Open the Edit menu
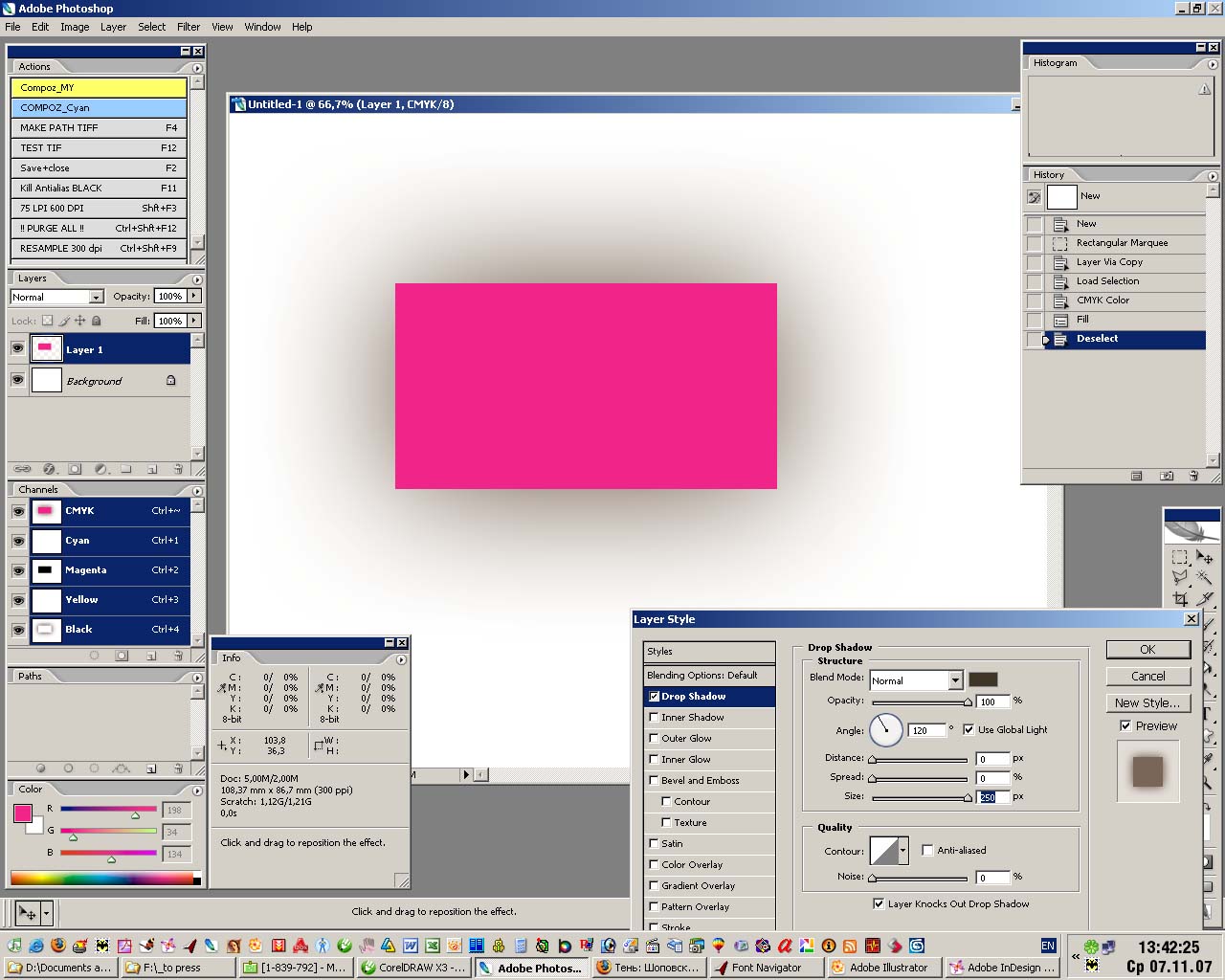 pyautogui.click(x=40, y=27)
